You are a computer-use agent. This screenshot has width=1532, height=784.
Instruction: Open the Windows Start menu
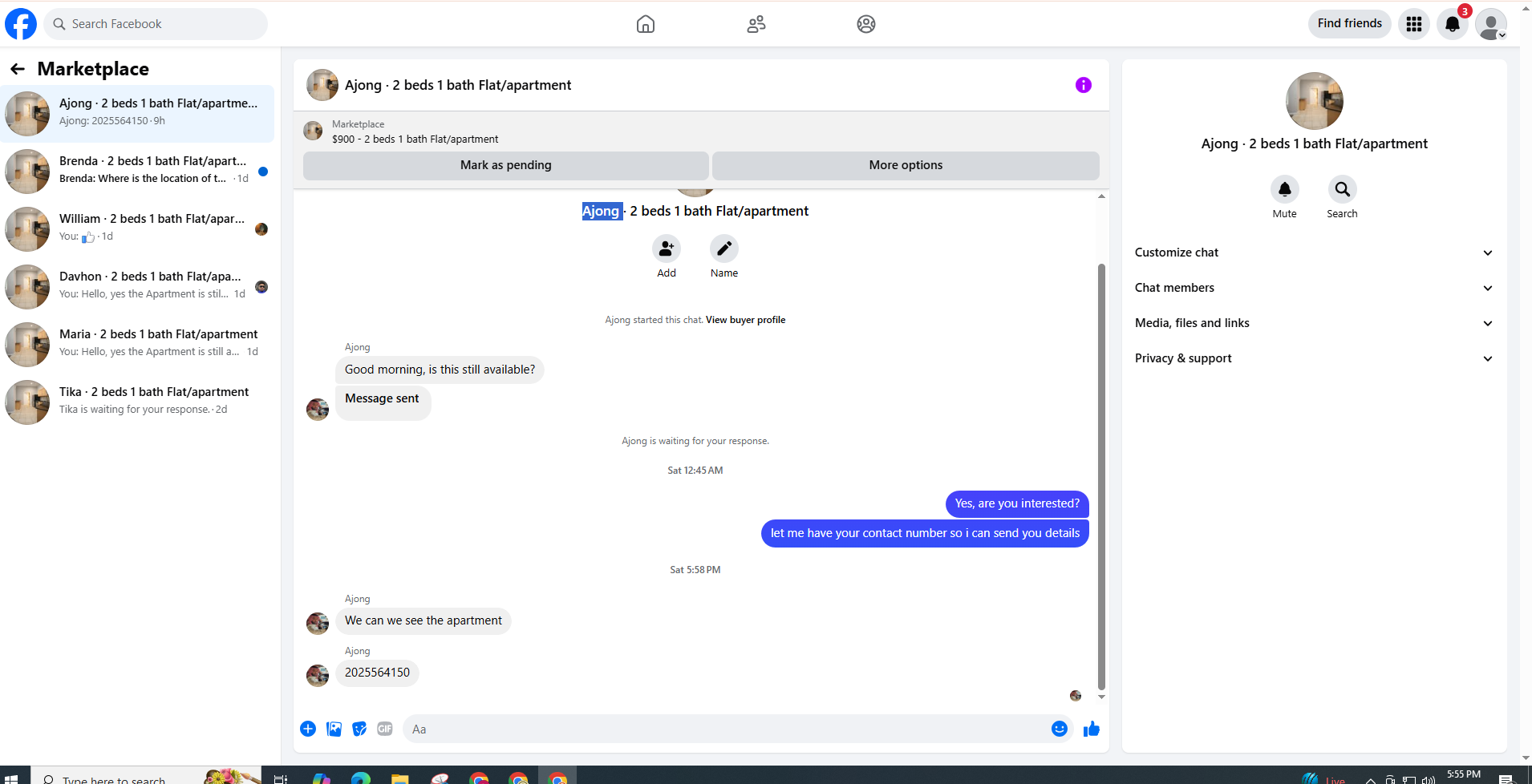(11, 778)
